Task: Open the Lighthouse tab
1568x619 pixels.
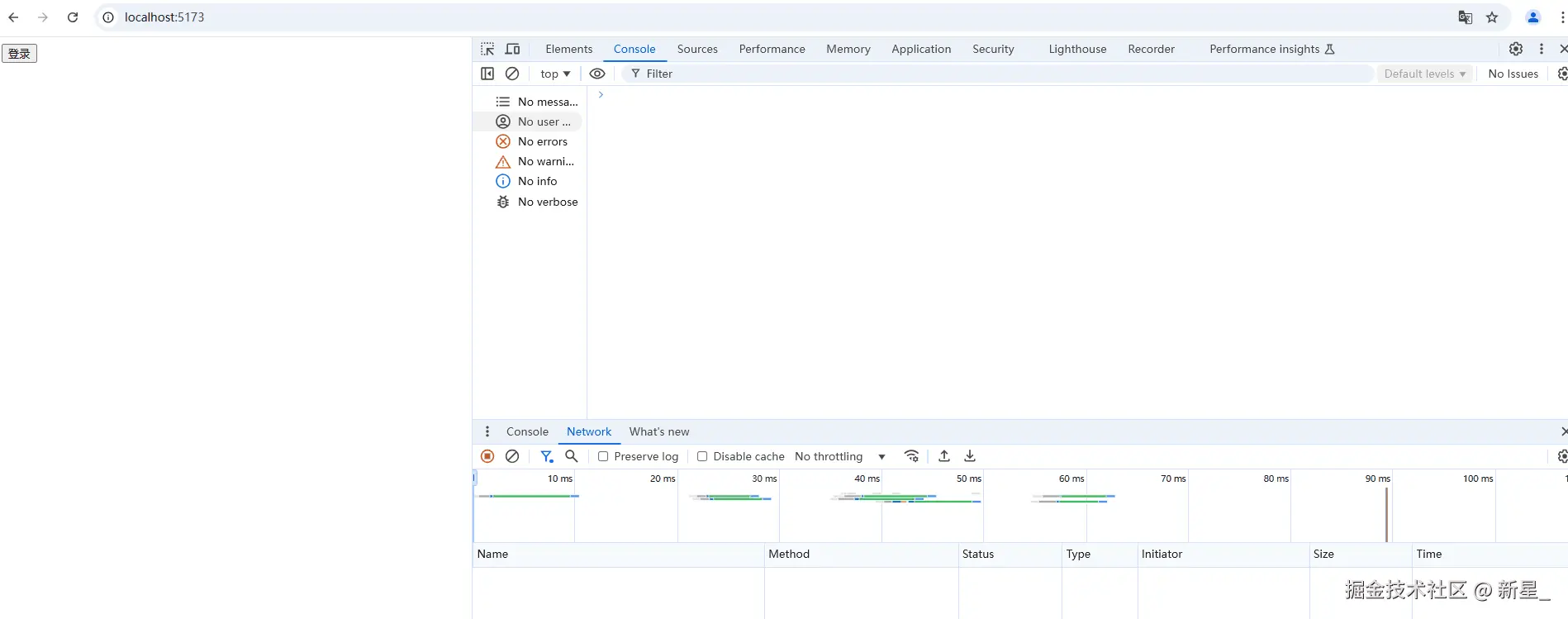Action: pyautogui.click(x=1077, y=50)
